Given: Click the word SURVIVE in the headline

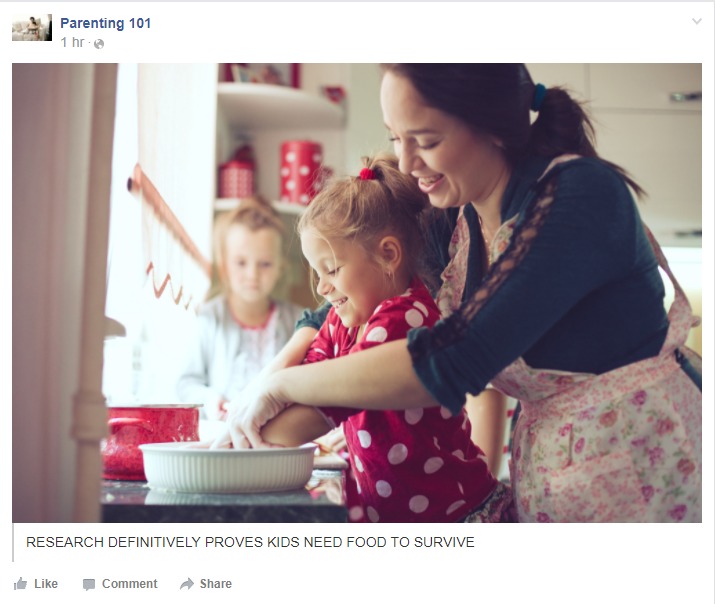Looking at the screenshot, I should pos(444,542).
